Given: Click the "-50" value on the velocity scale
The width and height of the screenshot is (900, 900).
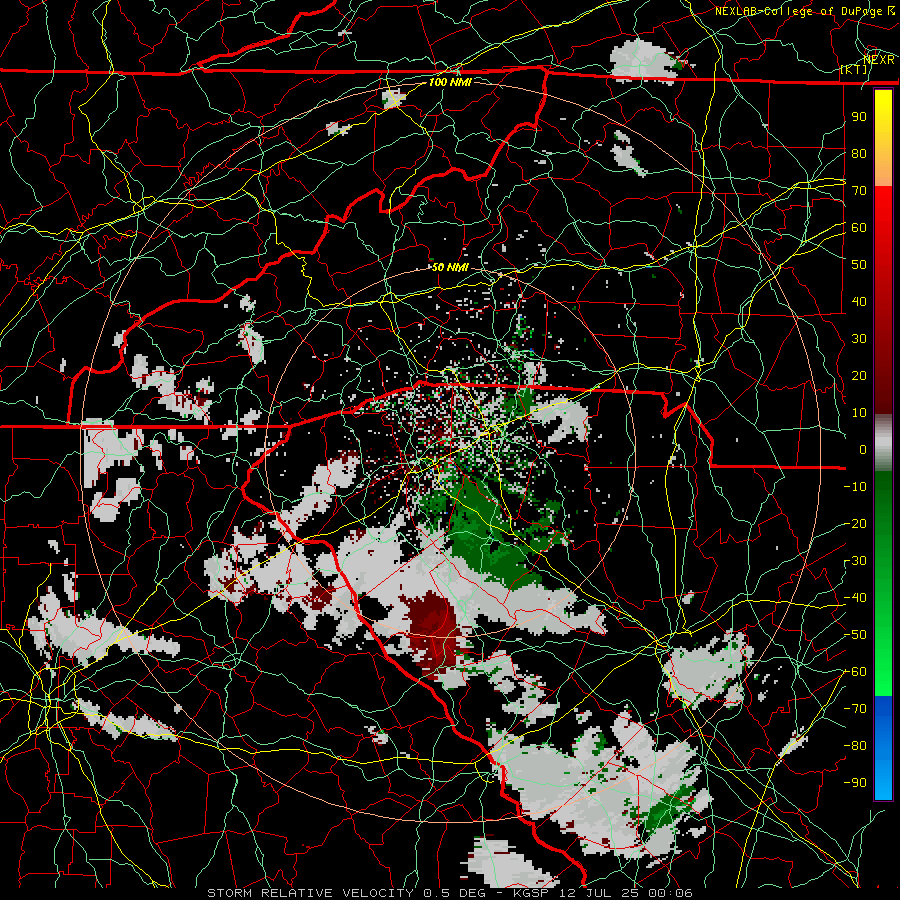Looking at the screenshot, I should [855, 635].
